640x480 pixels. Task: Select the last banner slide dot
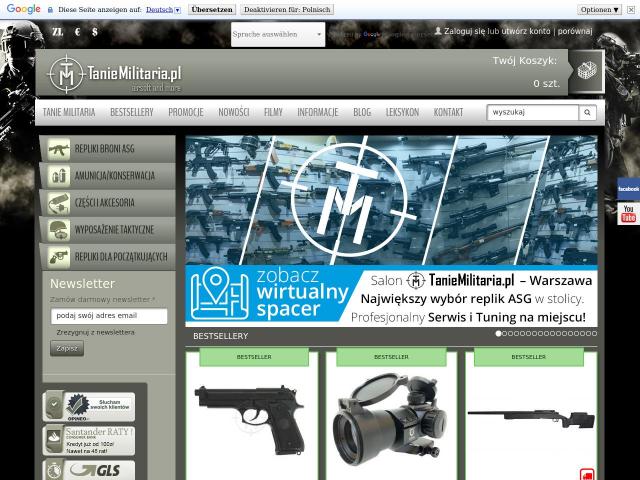pos(594,333)
